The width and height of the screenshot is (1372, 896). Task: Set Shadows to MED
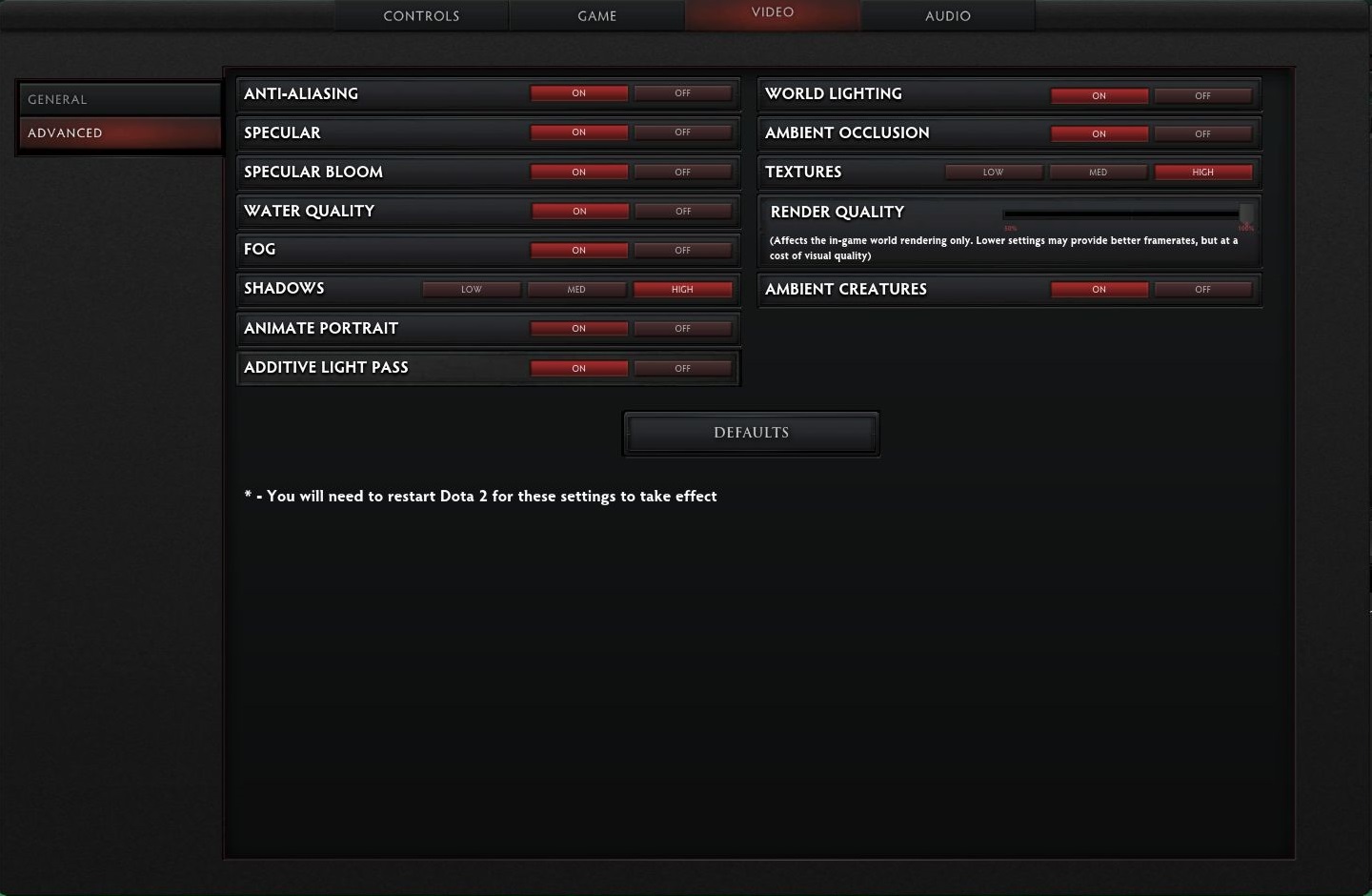[x=576, y=290]
